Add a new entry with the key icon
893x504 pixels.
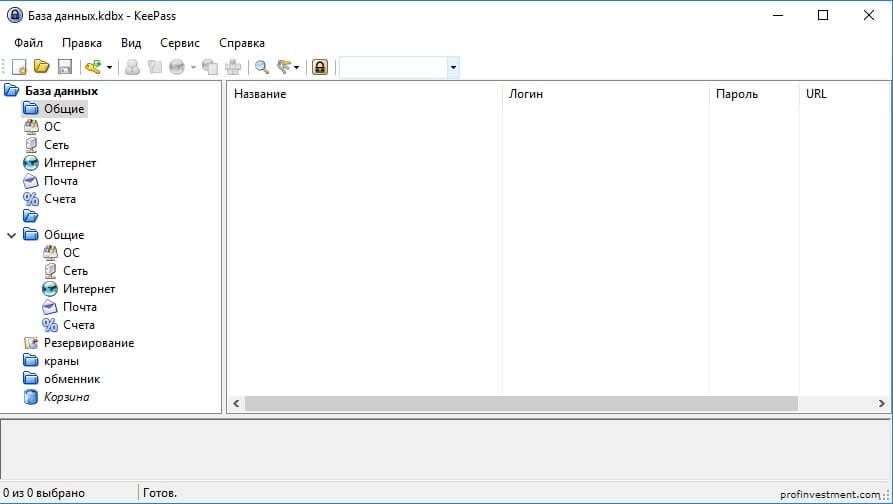tap(93, 67)
